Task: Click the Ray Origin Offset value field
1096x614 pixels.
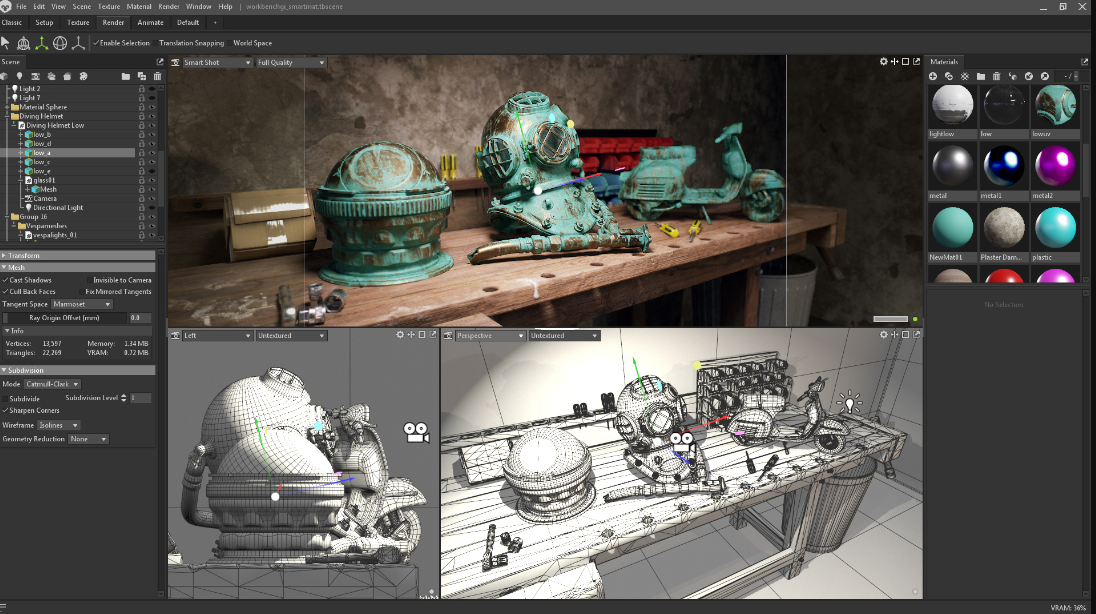Action: tap(140, 317)
